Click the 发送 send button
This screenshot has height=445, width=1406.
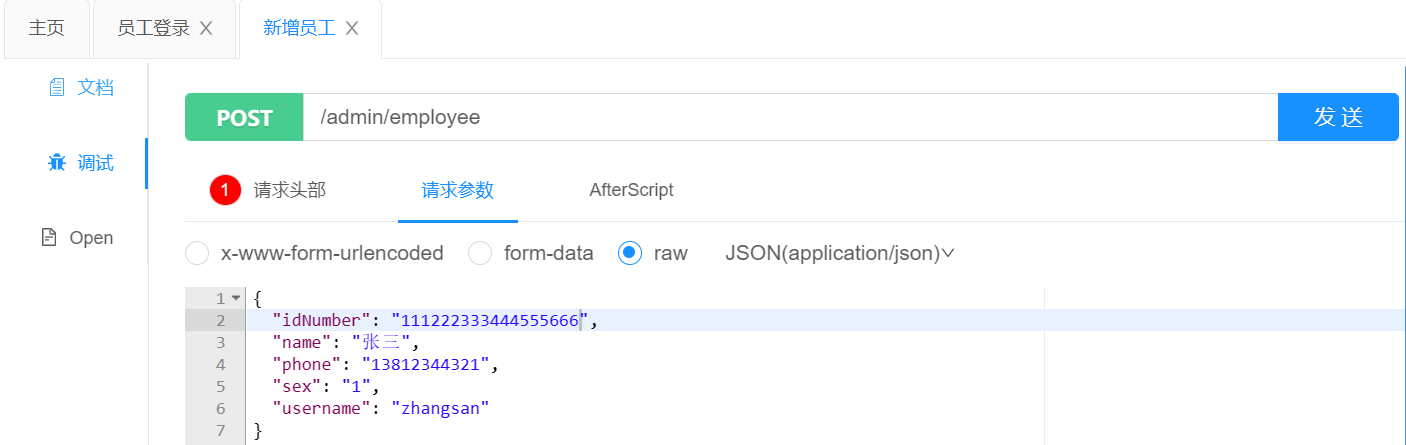[x=1338, y=117]
